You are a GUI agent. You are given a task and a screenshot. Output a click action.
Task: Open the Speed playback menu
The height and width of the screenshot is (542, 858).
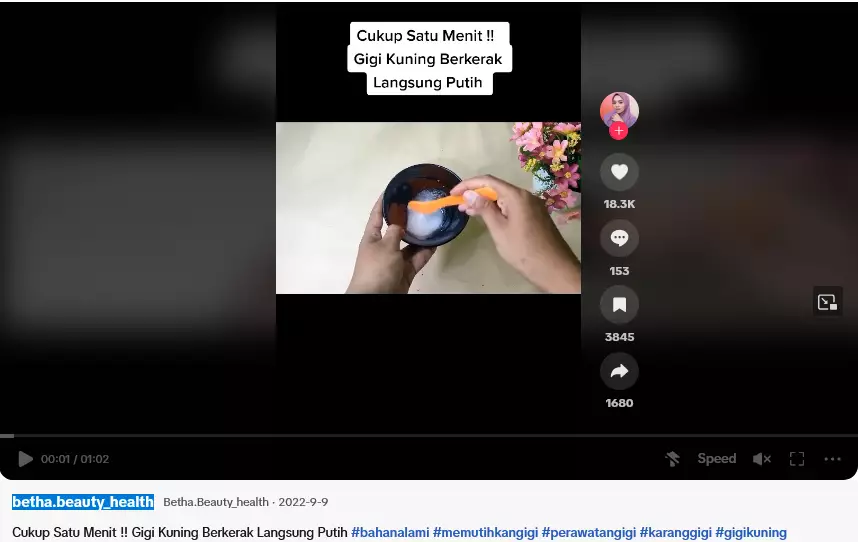pyautogui.click(x=716, y=459)
